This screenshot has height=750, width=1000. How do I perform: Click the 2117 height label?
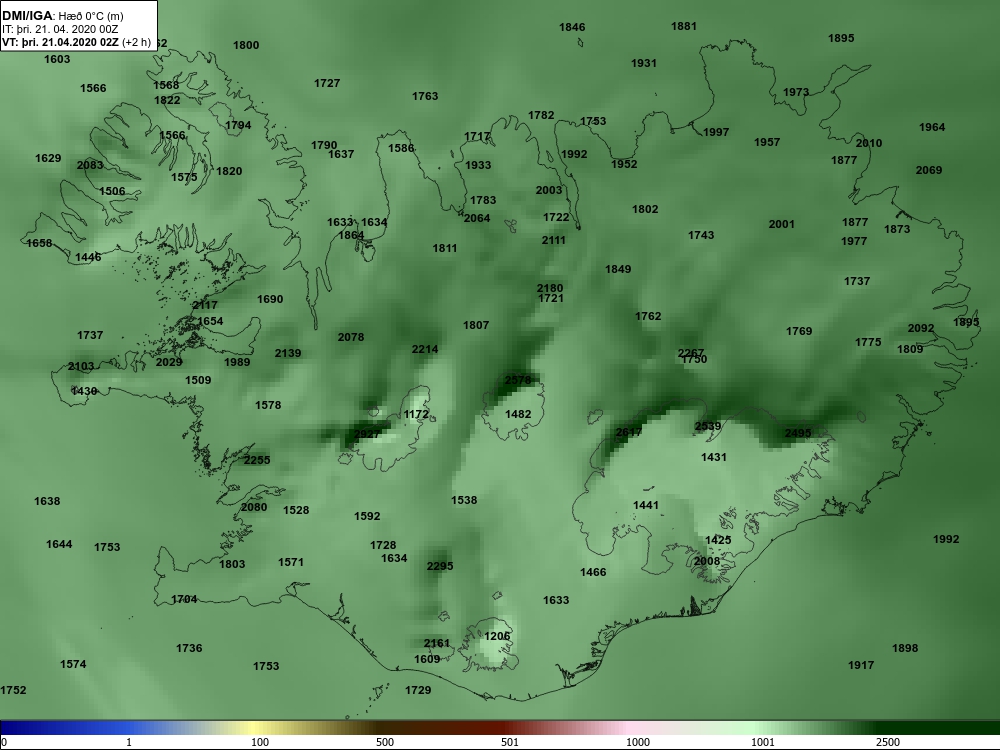click(x=205, y=305)
